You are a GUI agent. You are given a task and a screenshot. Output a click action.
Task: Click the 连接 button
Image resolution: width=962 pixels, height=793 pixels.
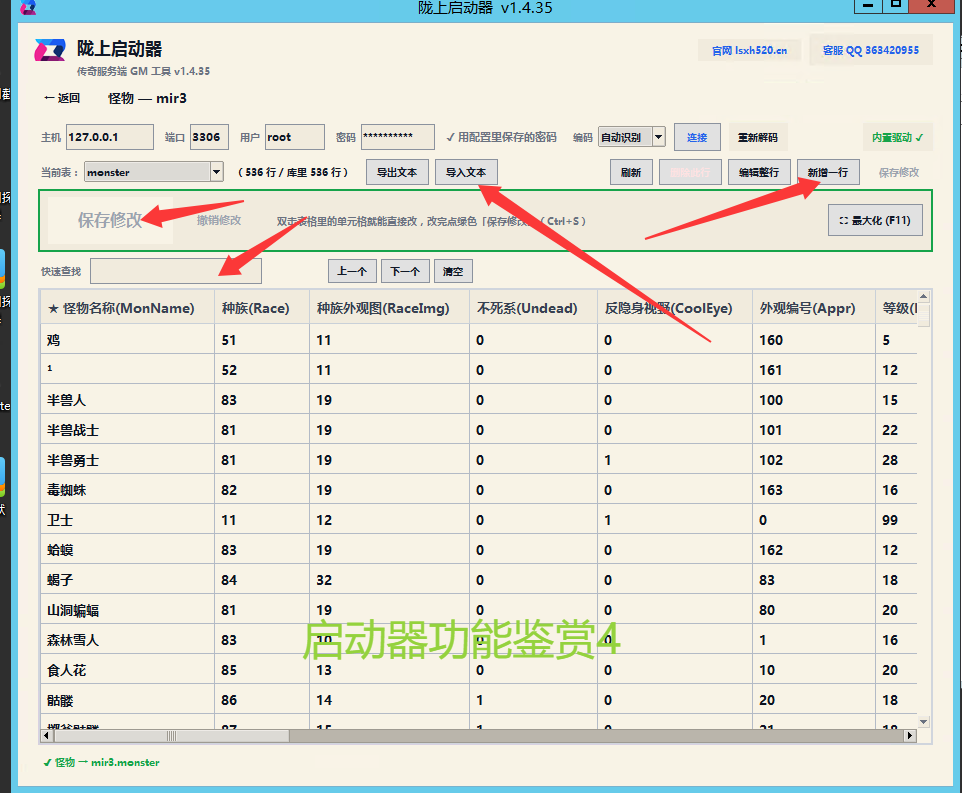pos(697,137)
